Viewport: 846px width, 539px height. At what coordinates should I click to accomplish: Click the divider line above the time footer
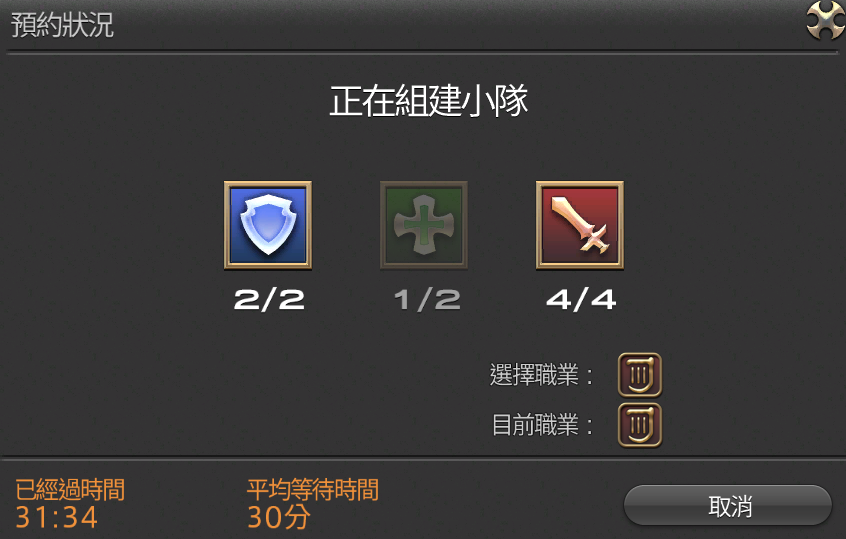coord(423,458)
